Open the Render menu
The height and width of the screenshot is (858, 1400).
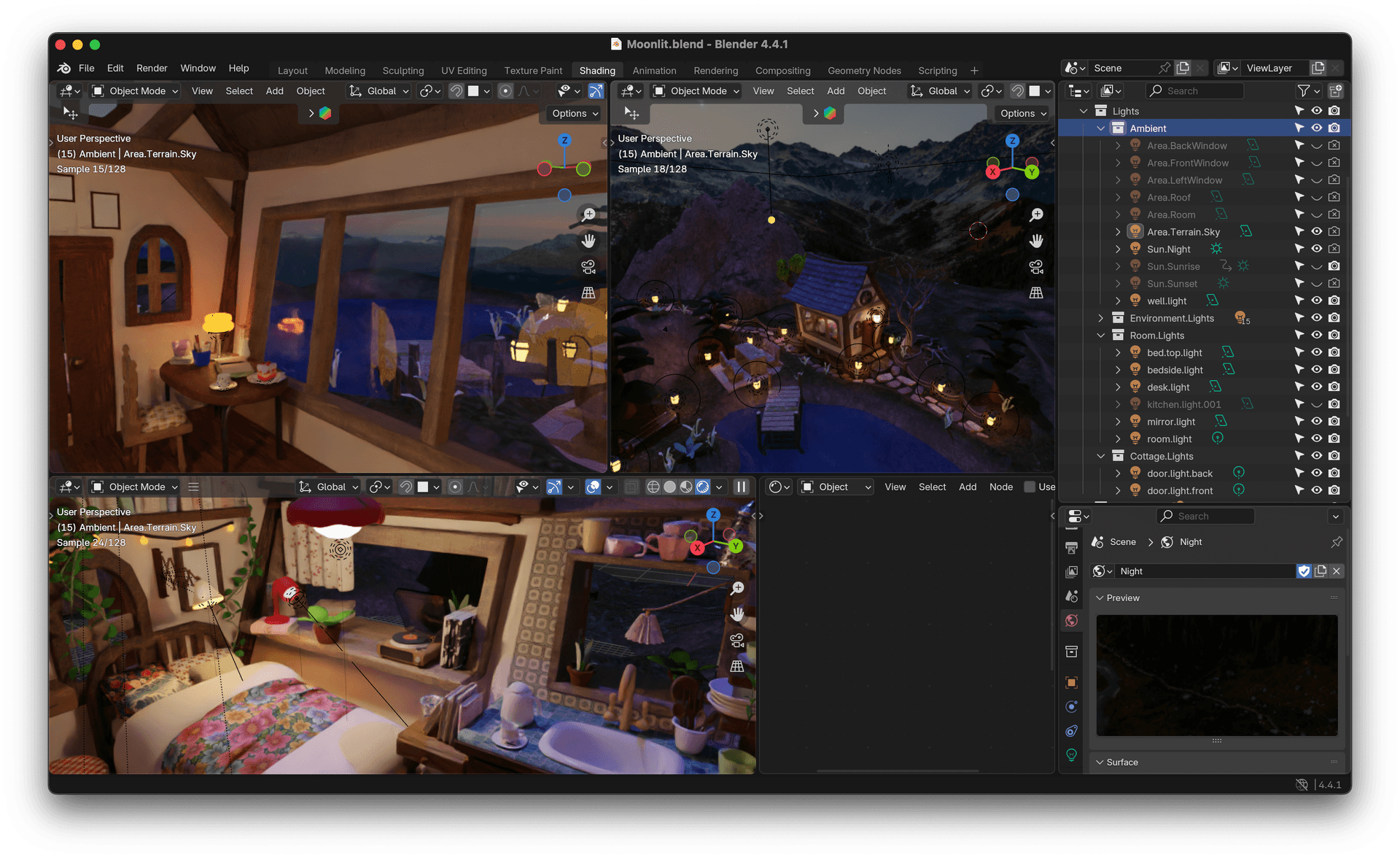[x=152, y=68]
